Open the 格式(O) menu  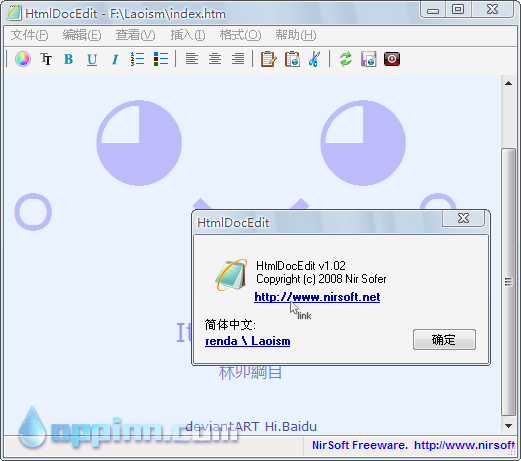click(x=240, y=35)
